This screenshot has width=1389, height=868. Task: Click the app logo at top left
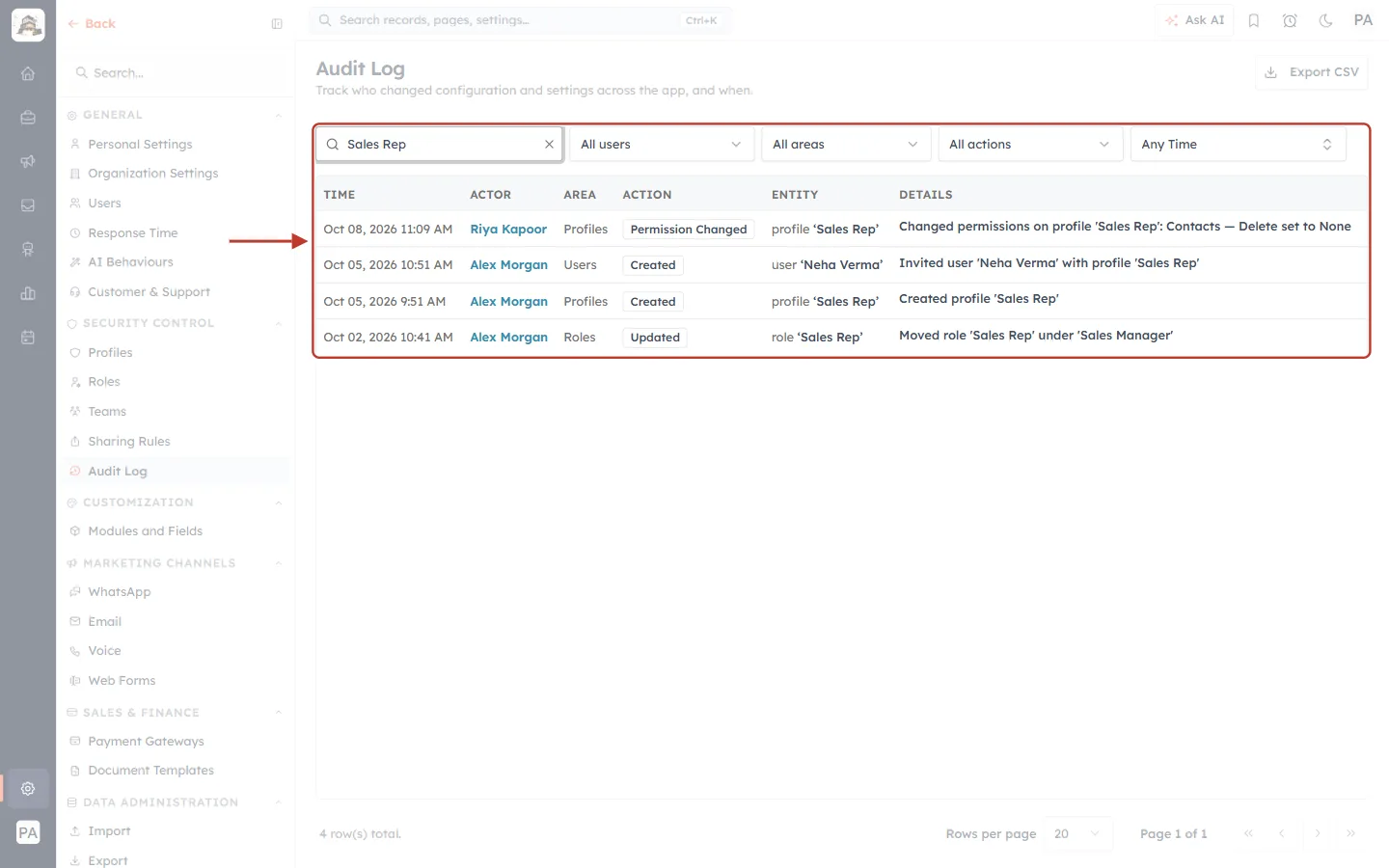pyautogui.click(x=28, y=25)
